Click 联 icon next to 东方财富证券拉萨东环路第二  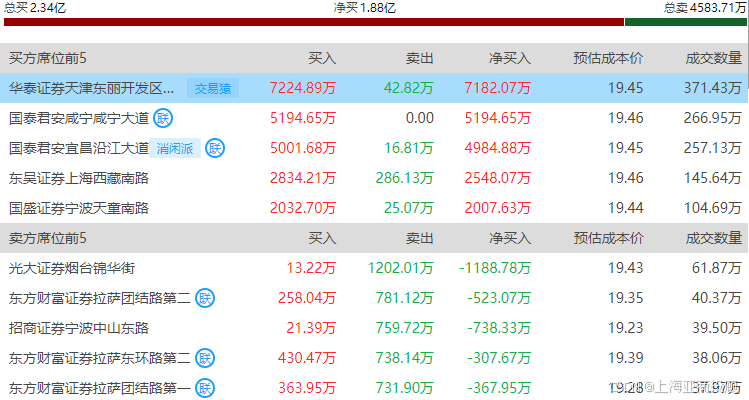[x=205, y=358]
